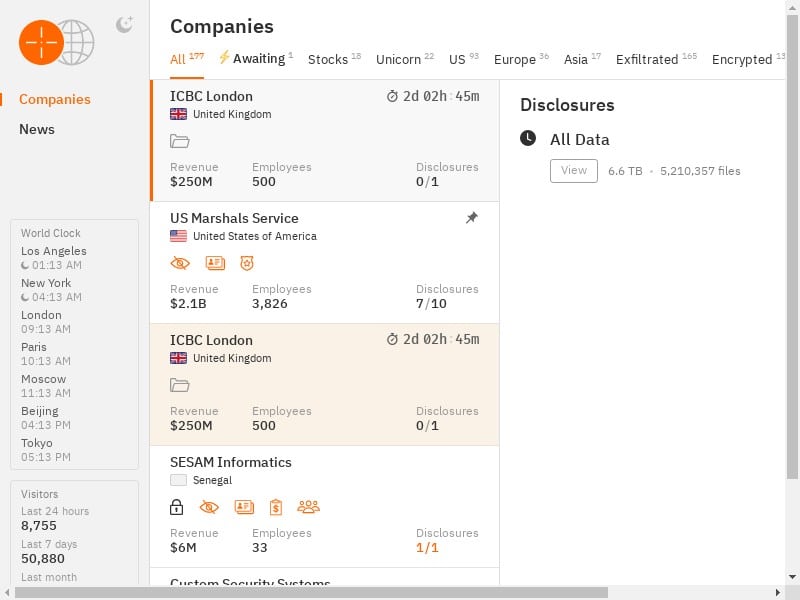Viewport: 800px width, 600px height.
Task: Switch to the Awaiting tab
Action: pos(256,59)
